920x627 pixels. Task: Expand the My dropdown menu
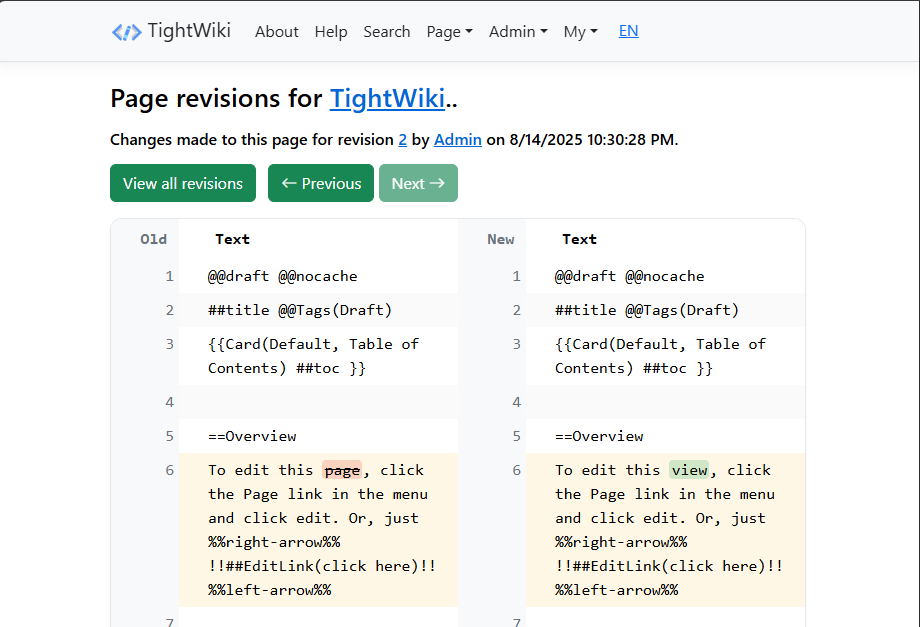click(x=580, y=32)
